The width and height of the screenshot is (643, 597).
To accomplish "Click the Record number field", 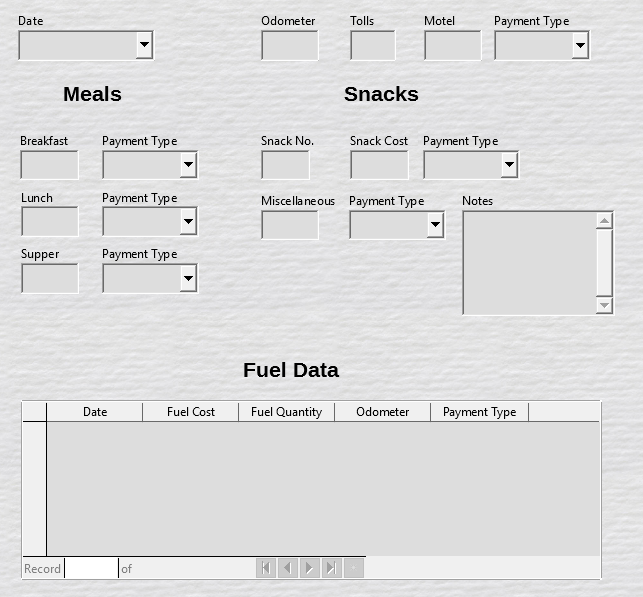I will pos(91,569).
